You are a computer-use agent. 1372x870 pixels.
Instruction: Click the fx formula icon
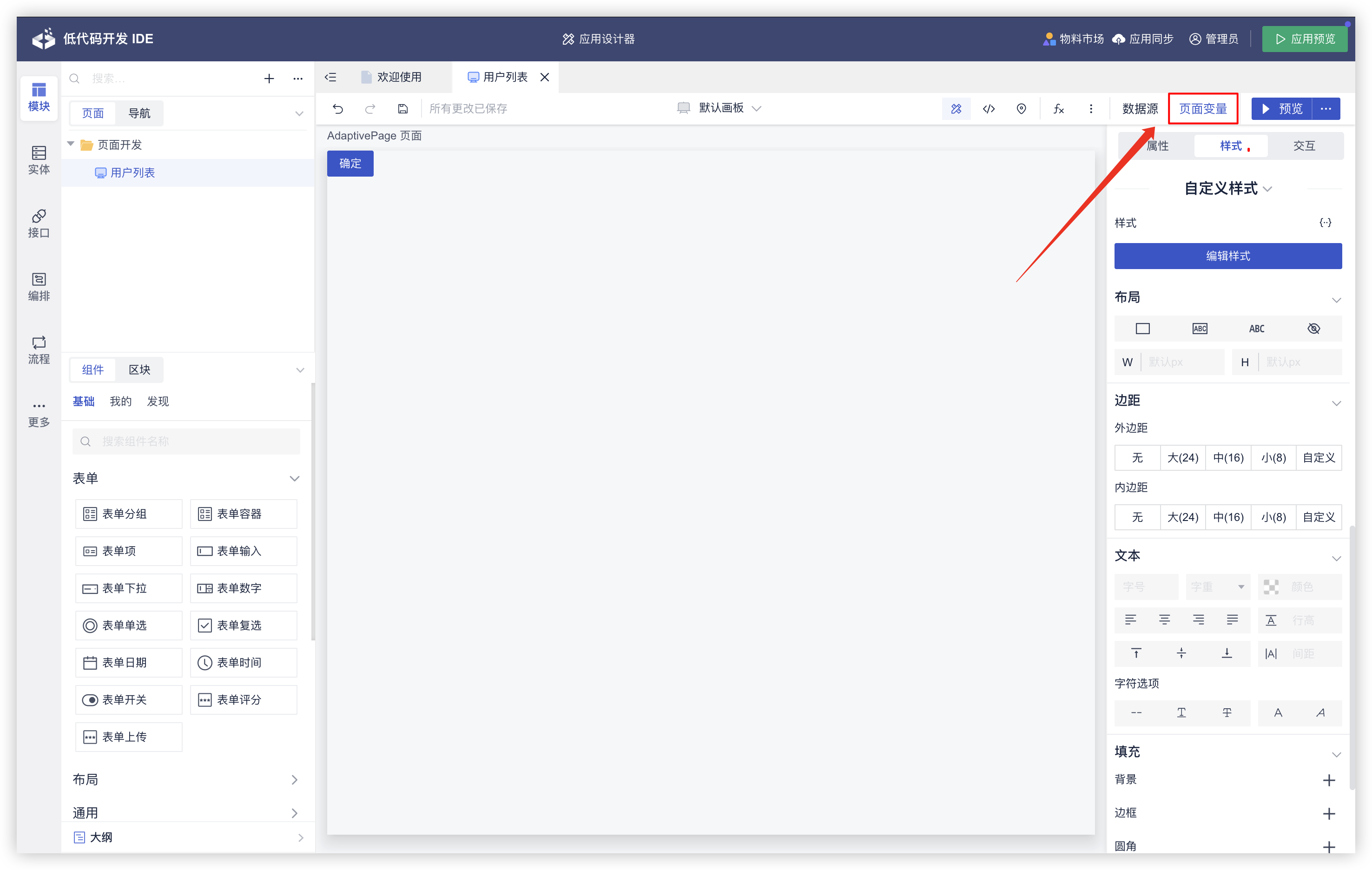tap(1058, 108)
